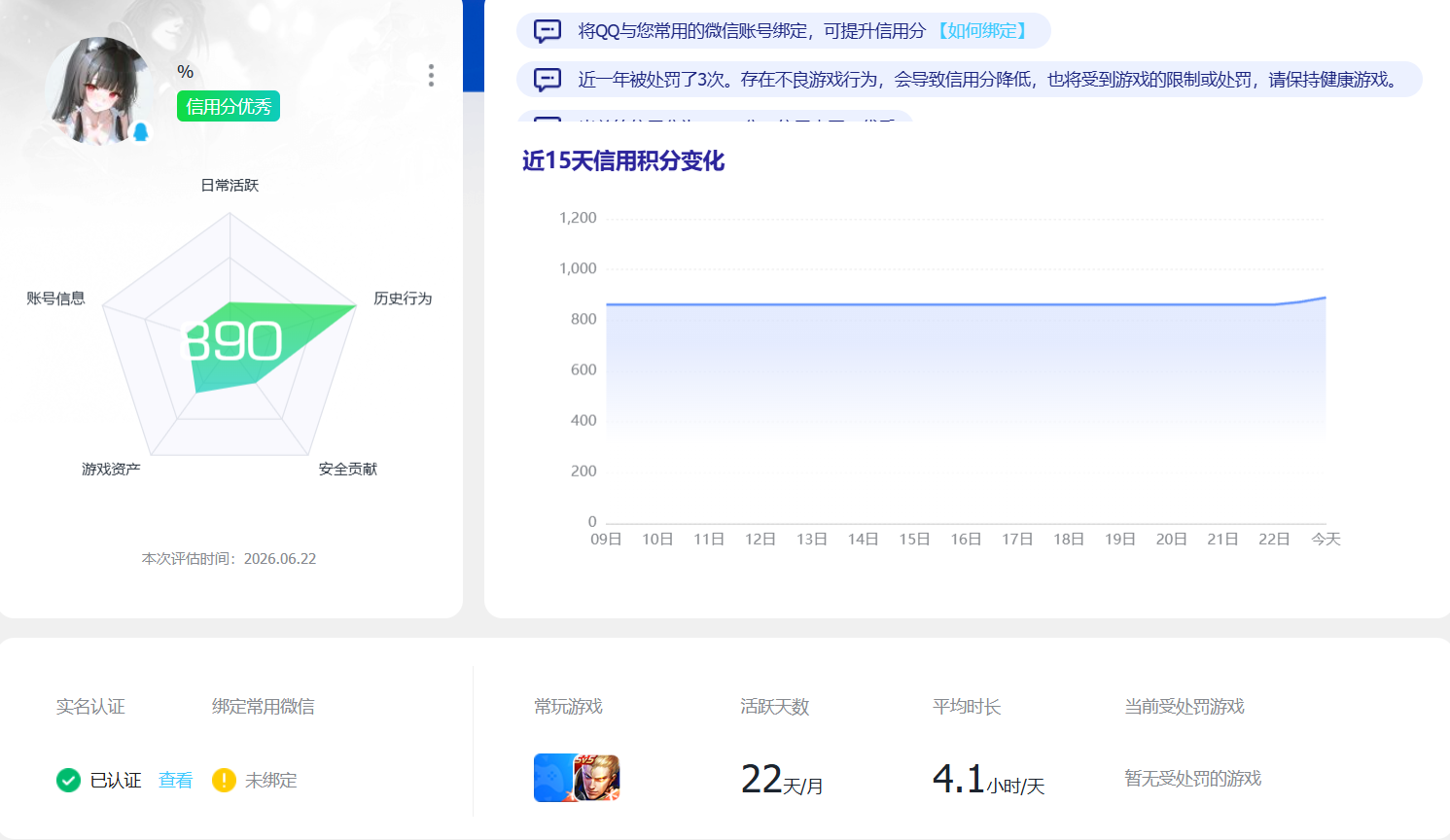Click the 已认证 status text
Screen dimensions: 1450x840
[x=116, y=780]
